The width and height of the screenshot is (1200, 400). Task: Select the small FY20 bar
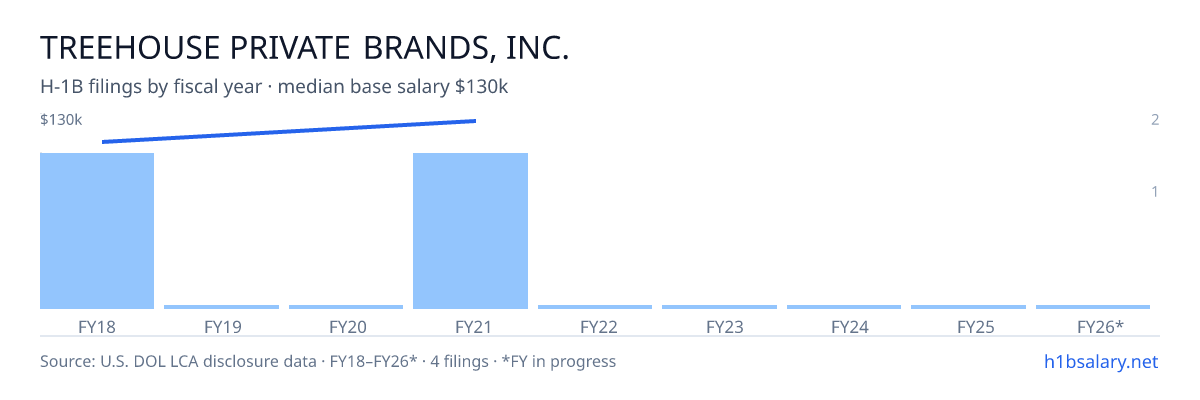[346, 307]
